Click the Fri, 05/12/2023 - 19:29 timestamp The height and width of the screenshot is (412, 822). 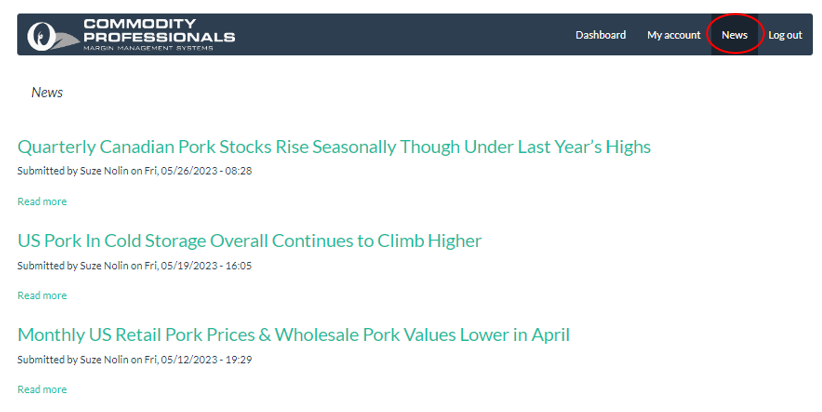click(x=198, y=360)
